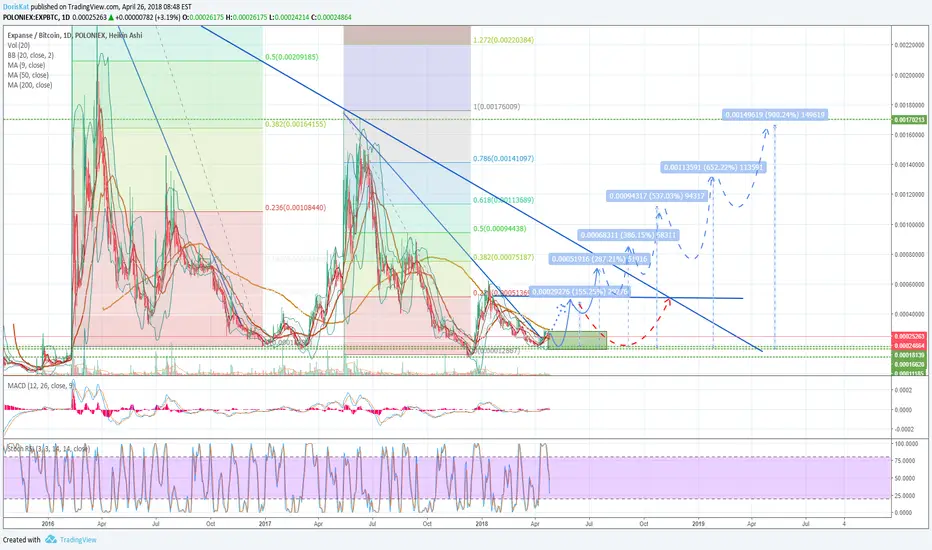Click the 0.00200000 price scale value
Image resolution: width=932 pixels, height=550 pixels.
[x=909, y=76]
